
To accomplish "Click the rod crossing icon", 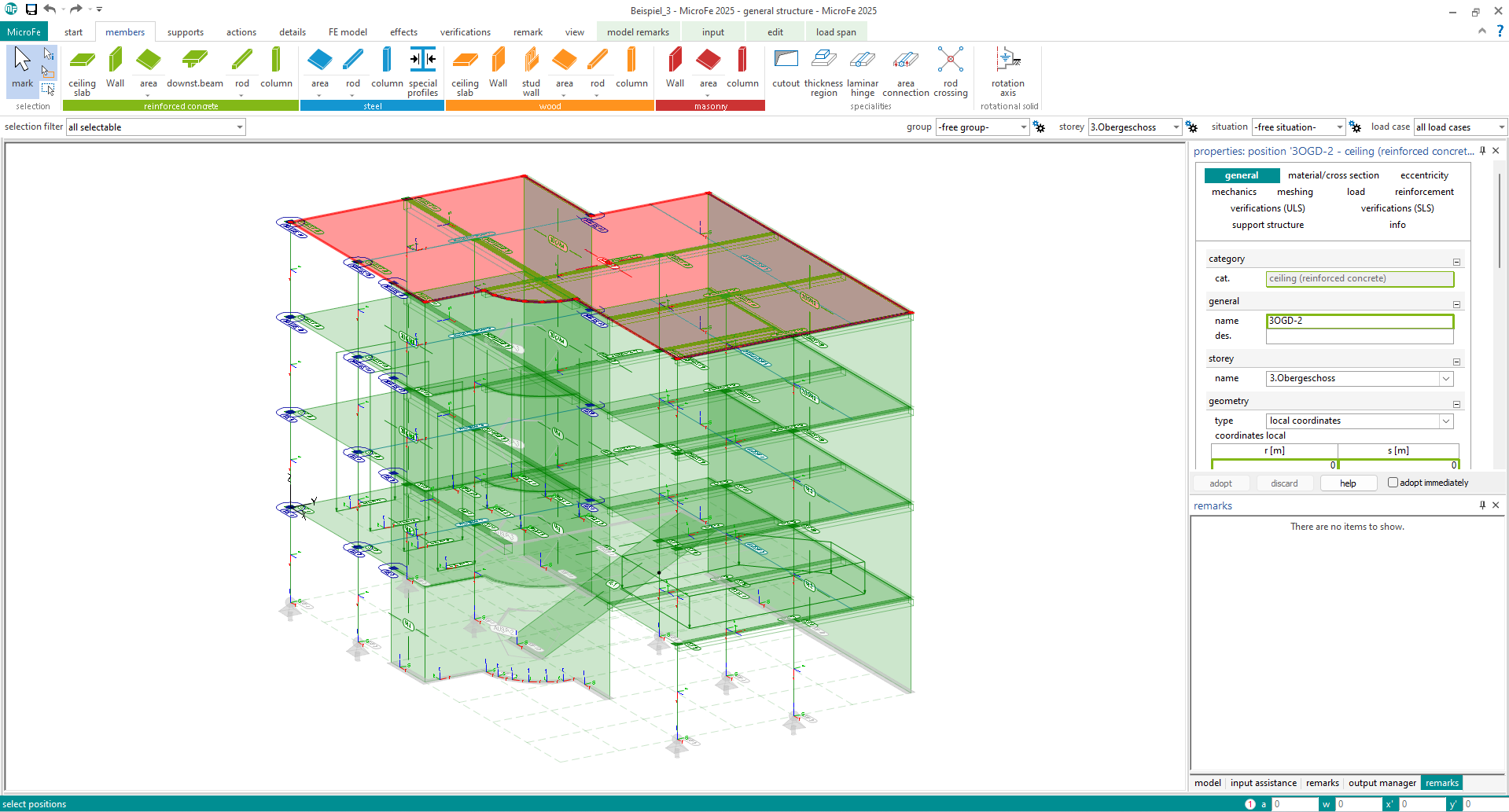I will click(x=950, y=70).
